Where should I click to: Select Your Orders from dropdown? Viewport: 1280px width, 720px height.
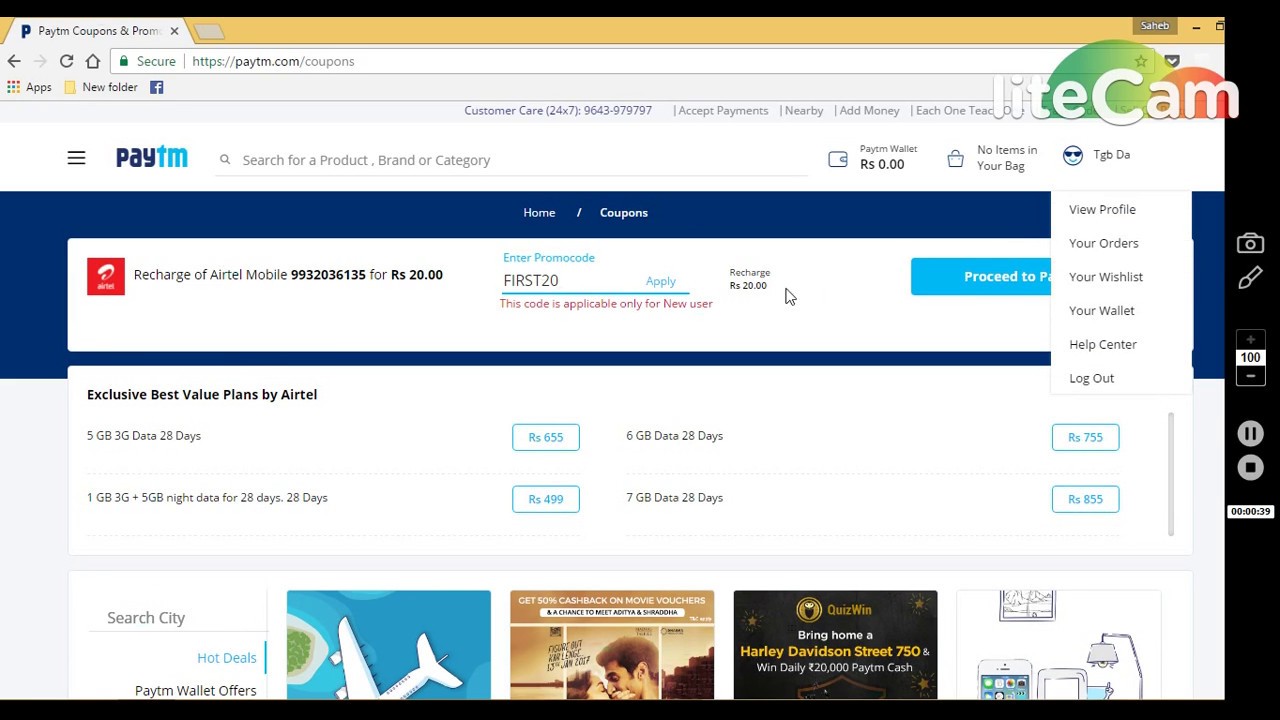click(x=1103, y=243)
